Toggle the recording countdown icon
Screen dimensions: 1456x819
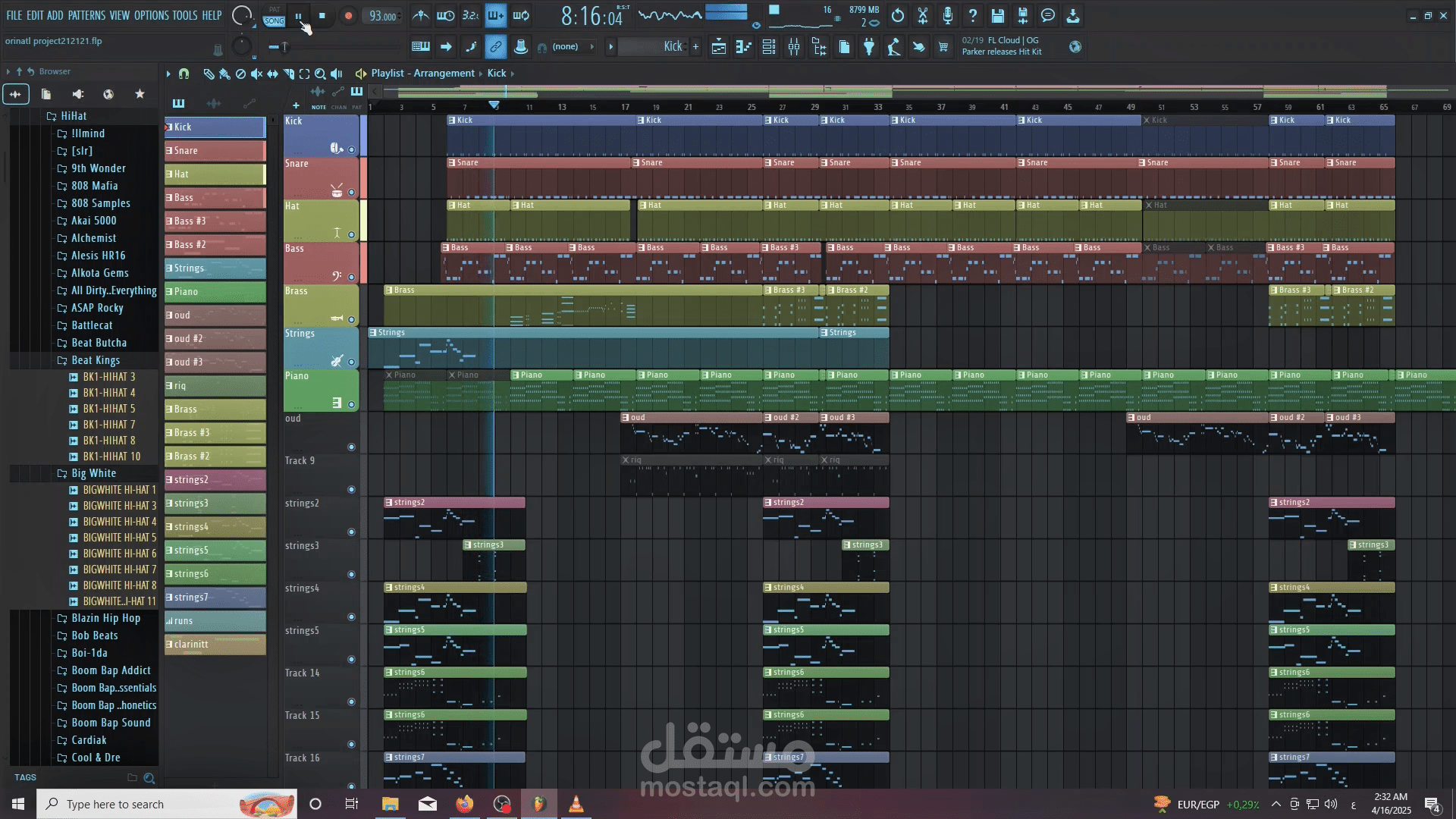470,15
